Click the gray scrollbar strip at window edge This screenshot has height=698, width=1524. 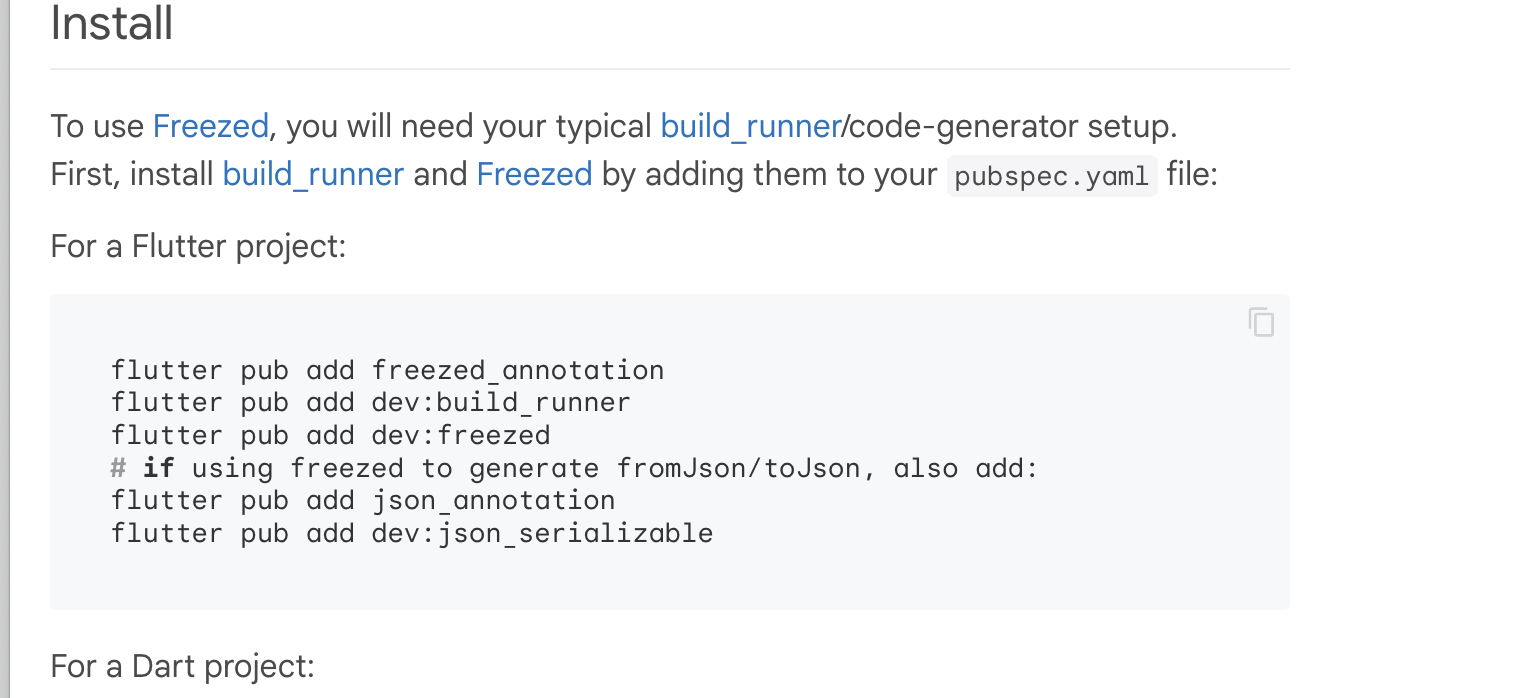4,349
